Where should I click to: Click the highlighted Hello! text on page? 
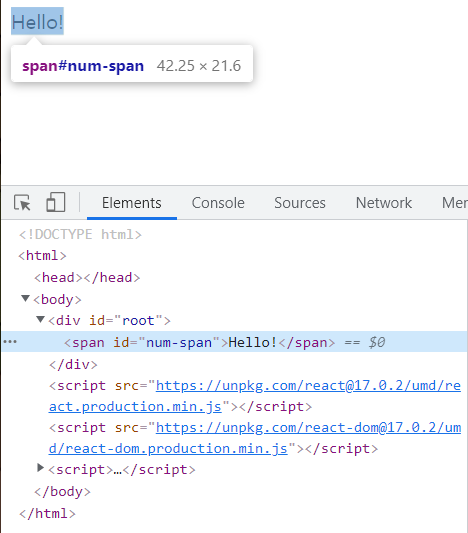(37, 22)
